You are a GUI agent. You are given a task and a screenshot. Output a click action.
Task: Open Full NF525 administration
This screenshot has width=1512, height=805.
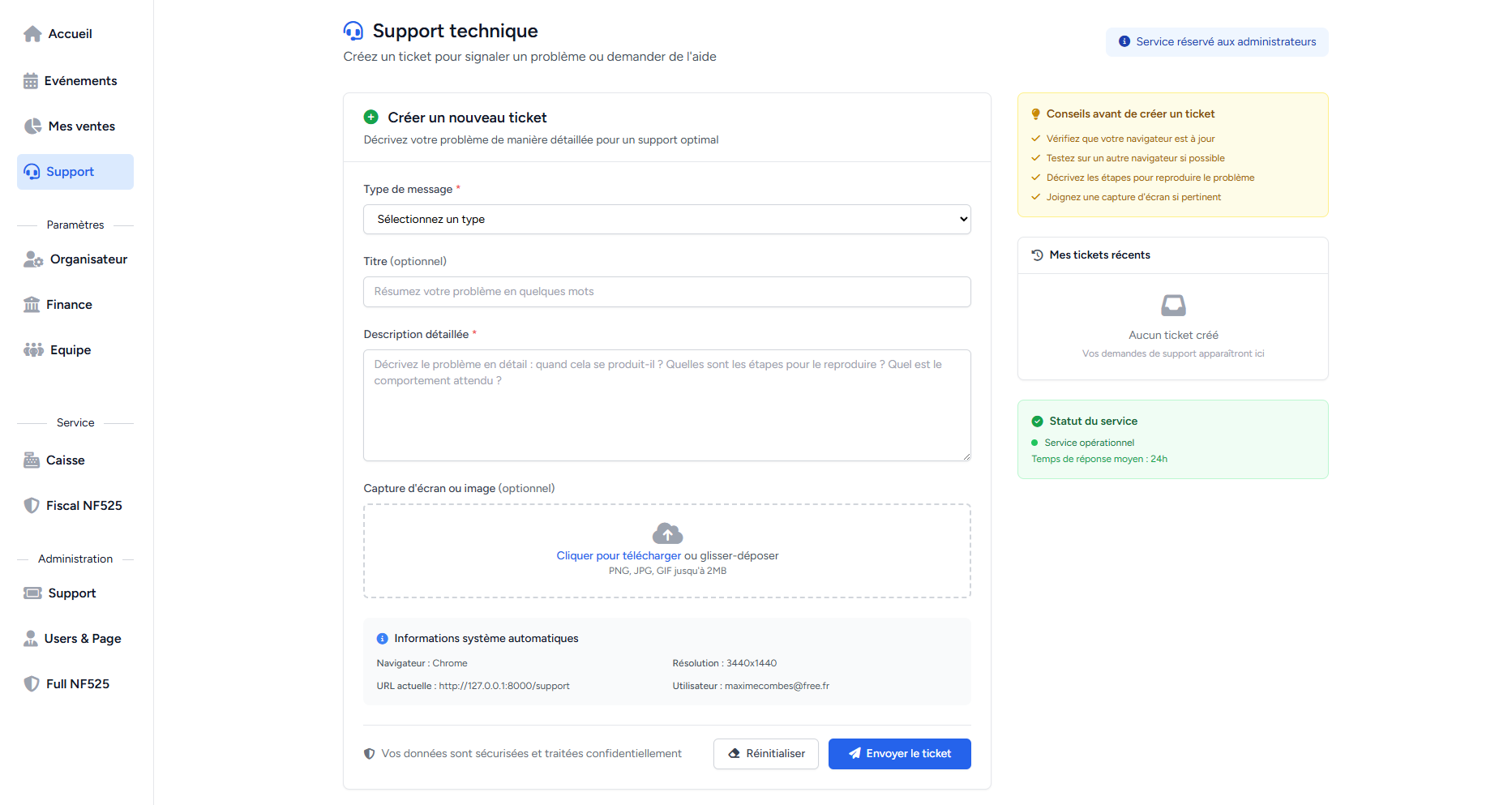click(x=75, y=684)
